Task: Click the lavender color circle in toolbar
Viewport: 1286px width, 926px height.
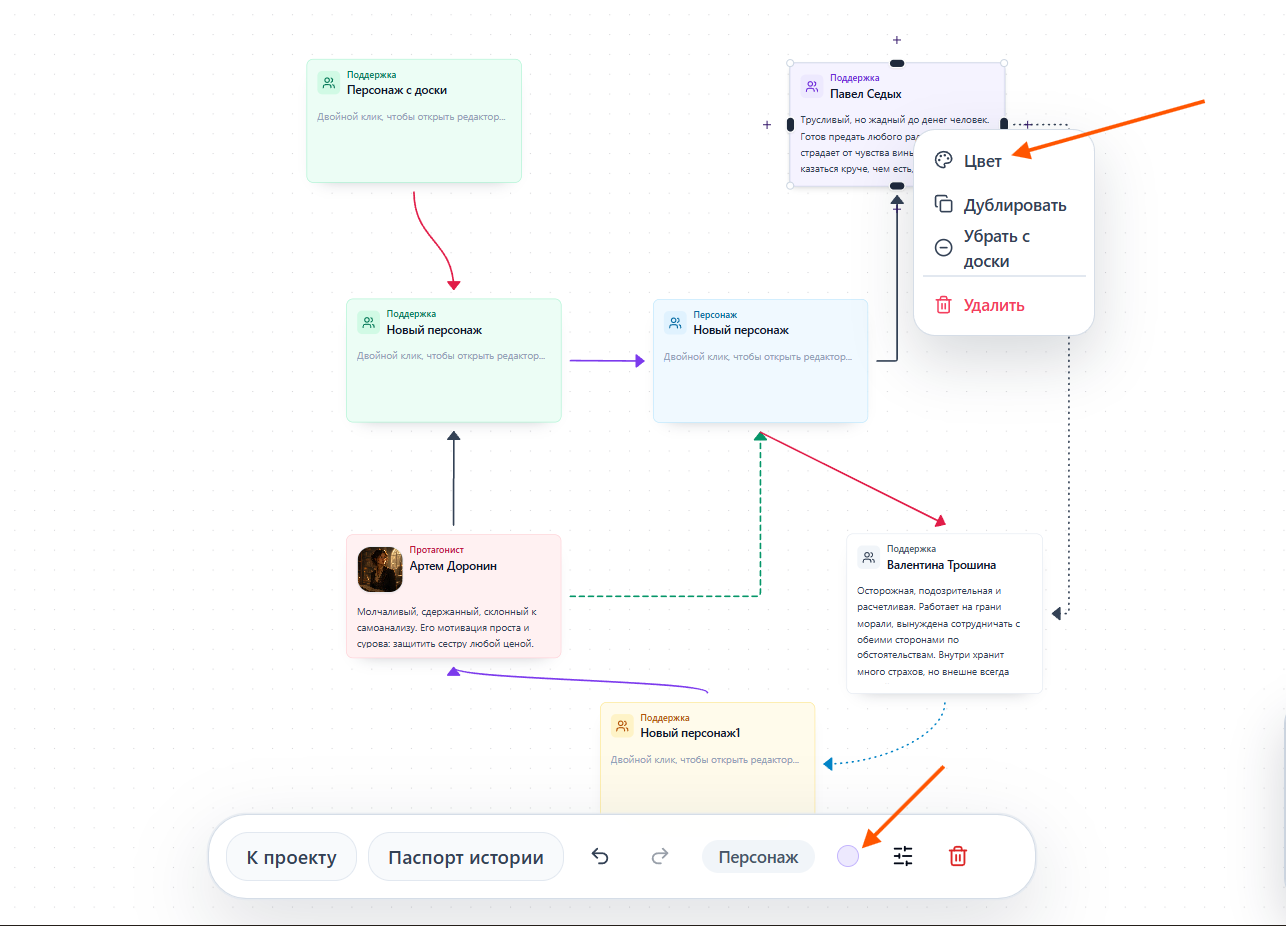Action: 848,856
